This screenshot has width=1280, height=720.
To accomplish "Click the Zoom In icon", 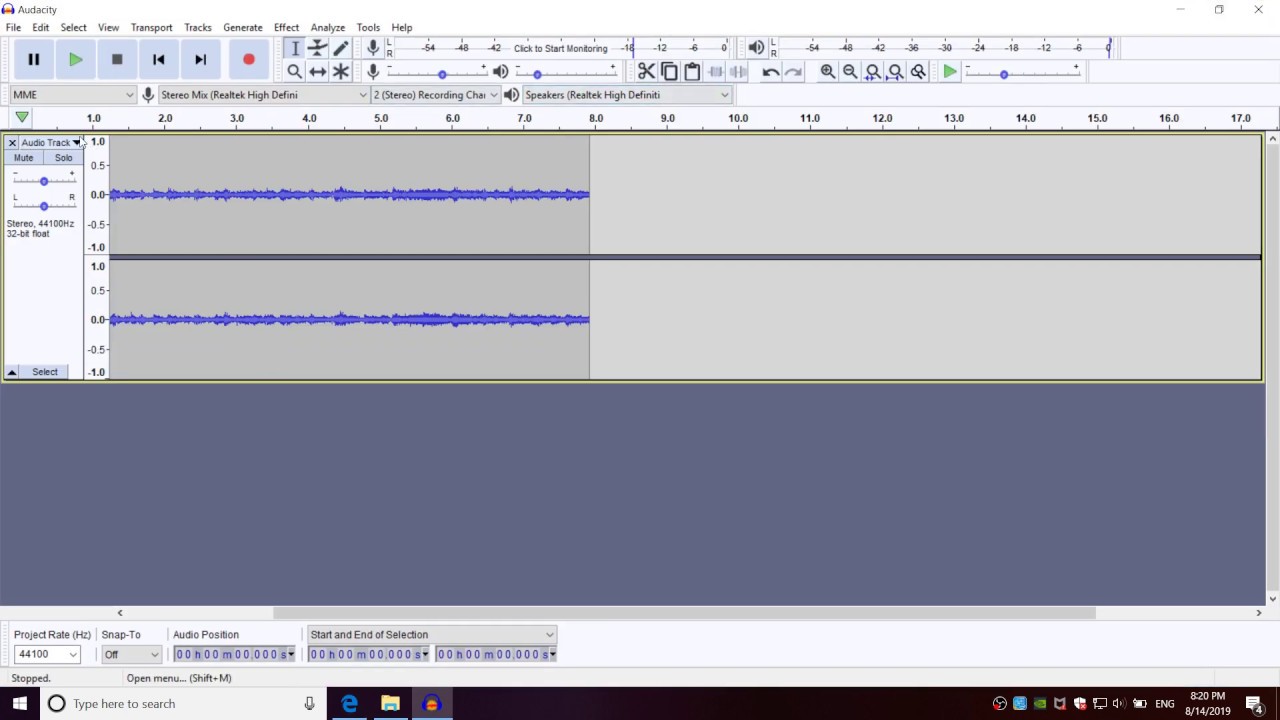I will tap(828, 71).
